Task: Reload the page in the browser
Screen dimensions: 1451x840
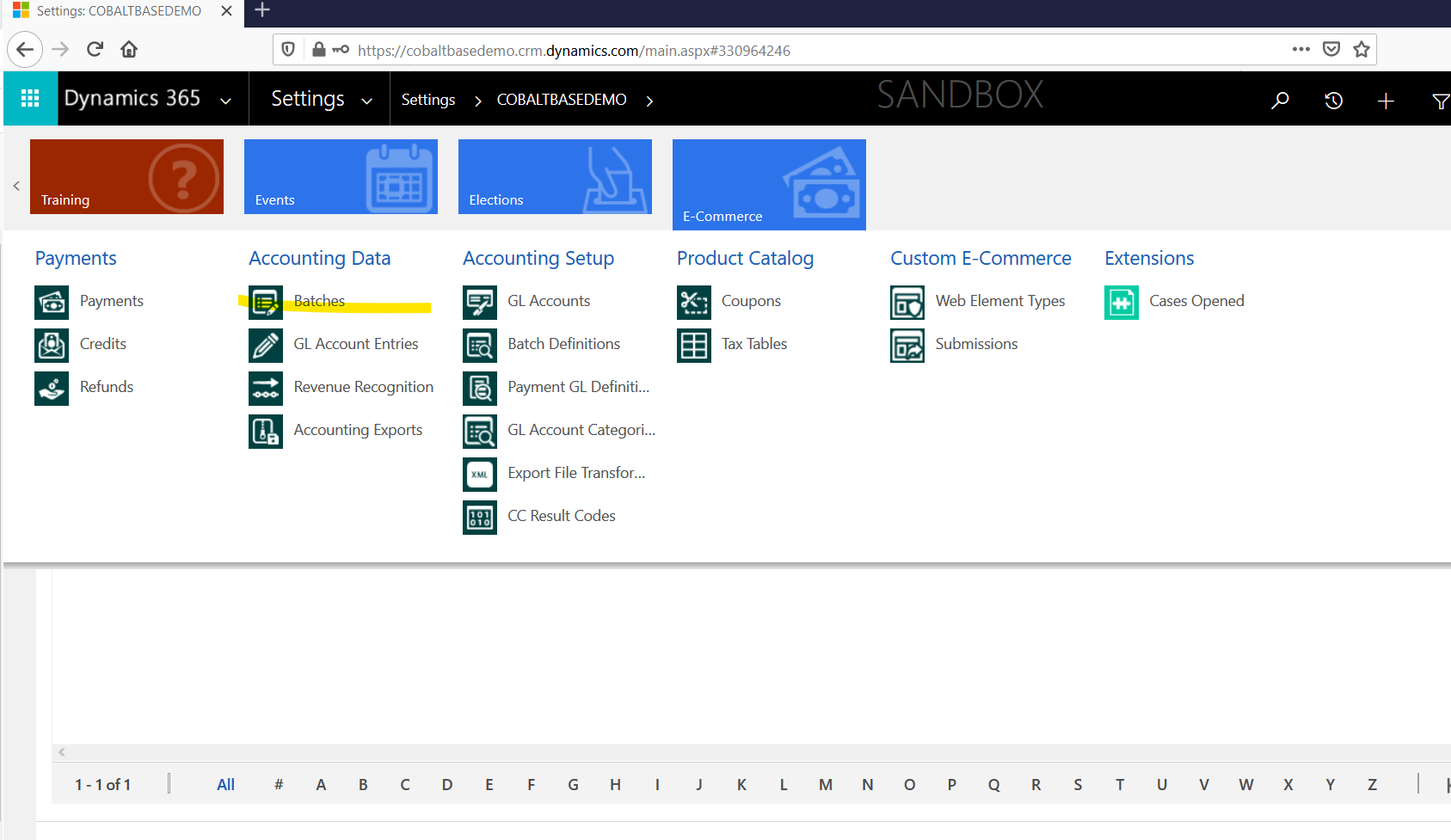Action: click(95, 49)
